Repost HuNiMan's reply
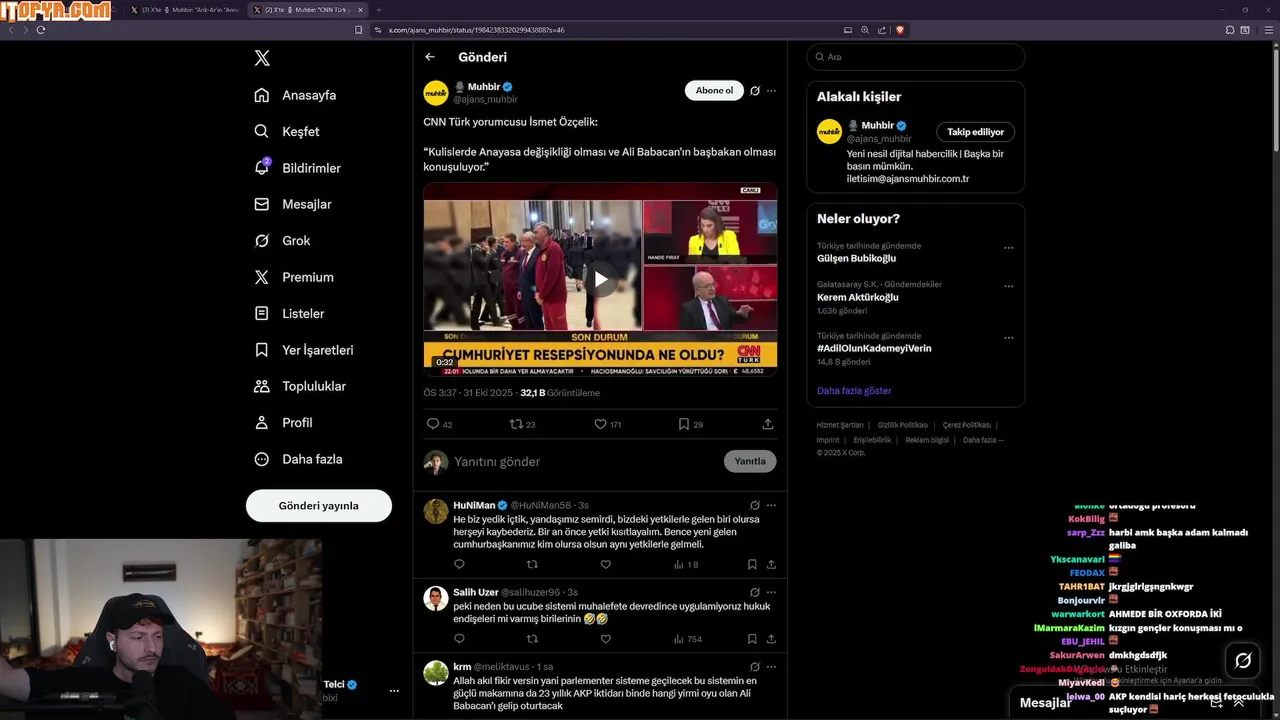 pos(532,565)
